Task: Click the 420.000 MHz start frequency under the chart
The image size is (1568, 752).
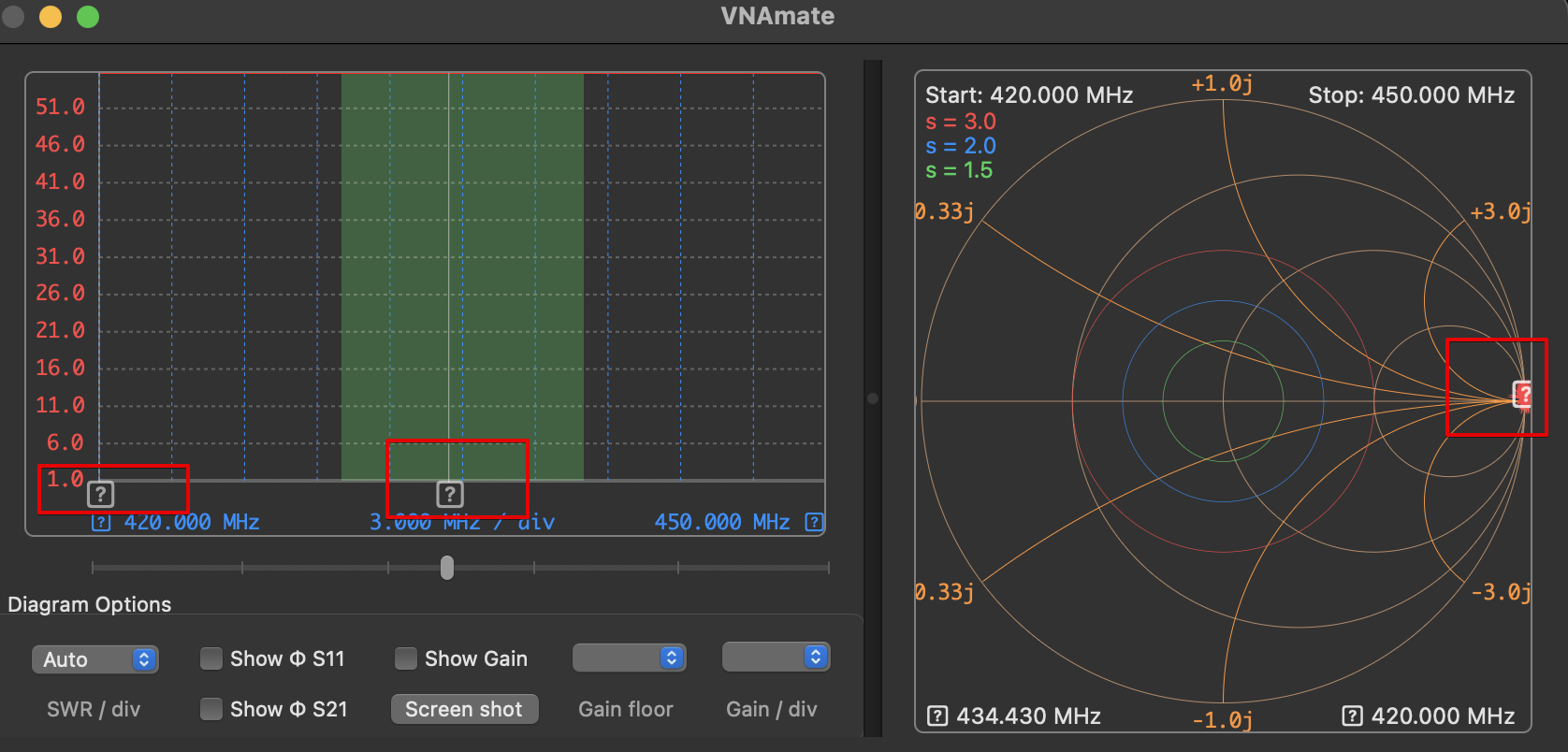Action: pos(191,522)
